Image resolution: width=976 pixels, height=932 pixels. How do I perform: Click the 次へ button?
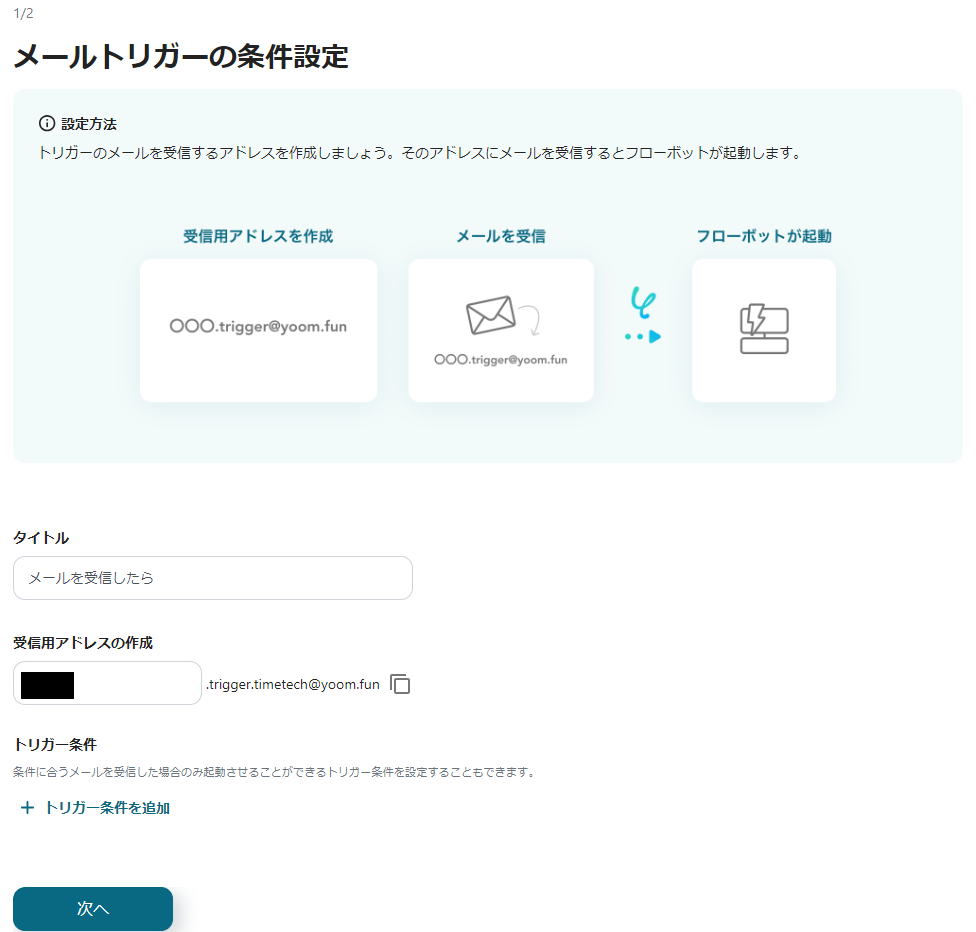pyautogui.click(x=93, y=908)
